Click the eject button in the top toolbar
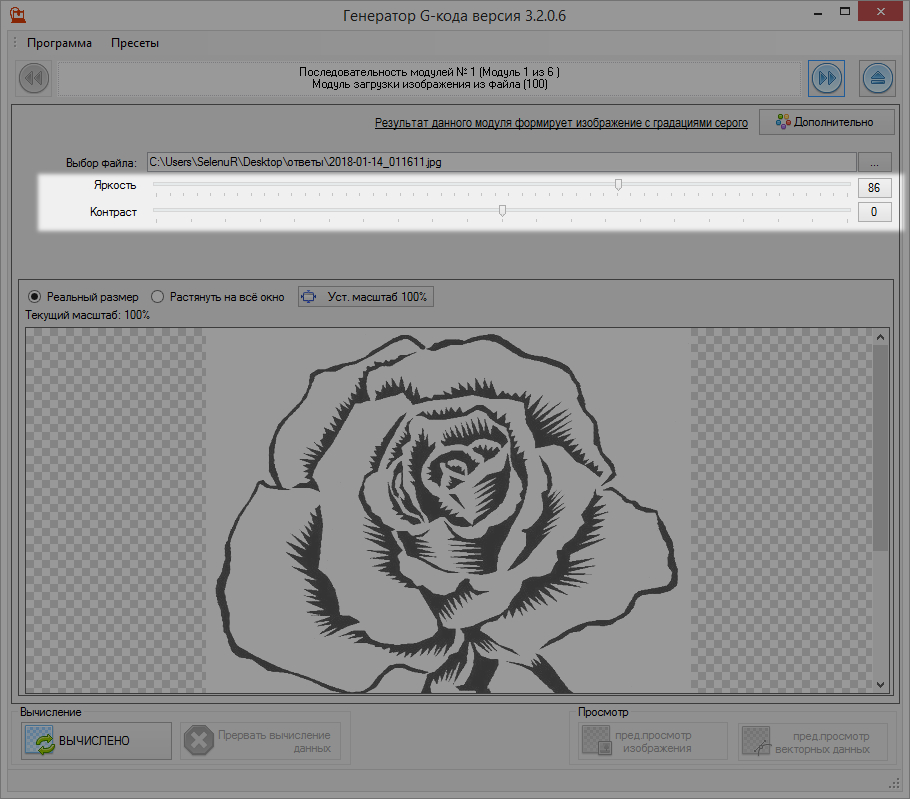 point(878,78)
